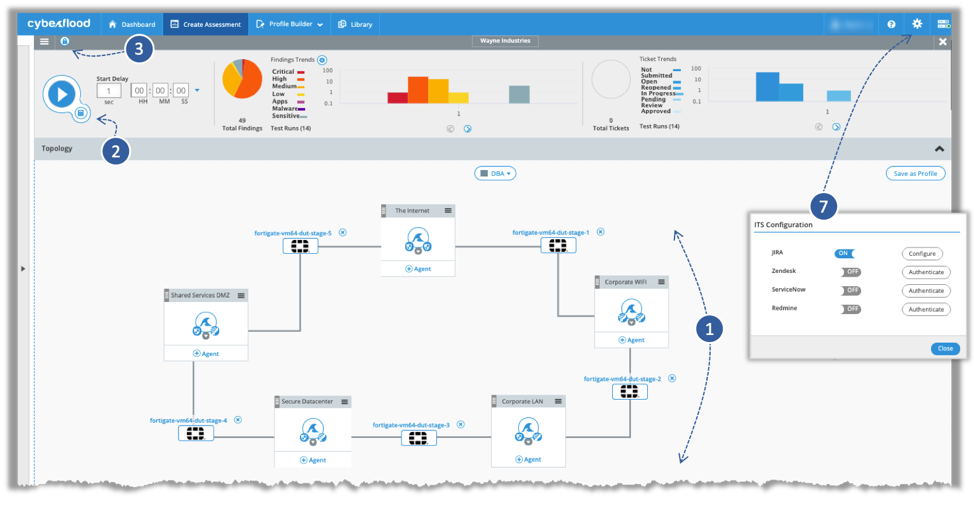
Task: Enable the Redmine toggle
Action: click(x=851, y=309)
